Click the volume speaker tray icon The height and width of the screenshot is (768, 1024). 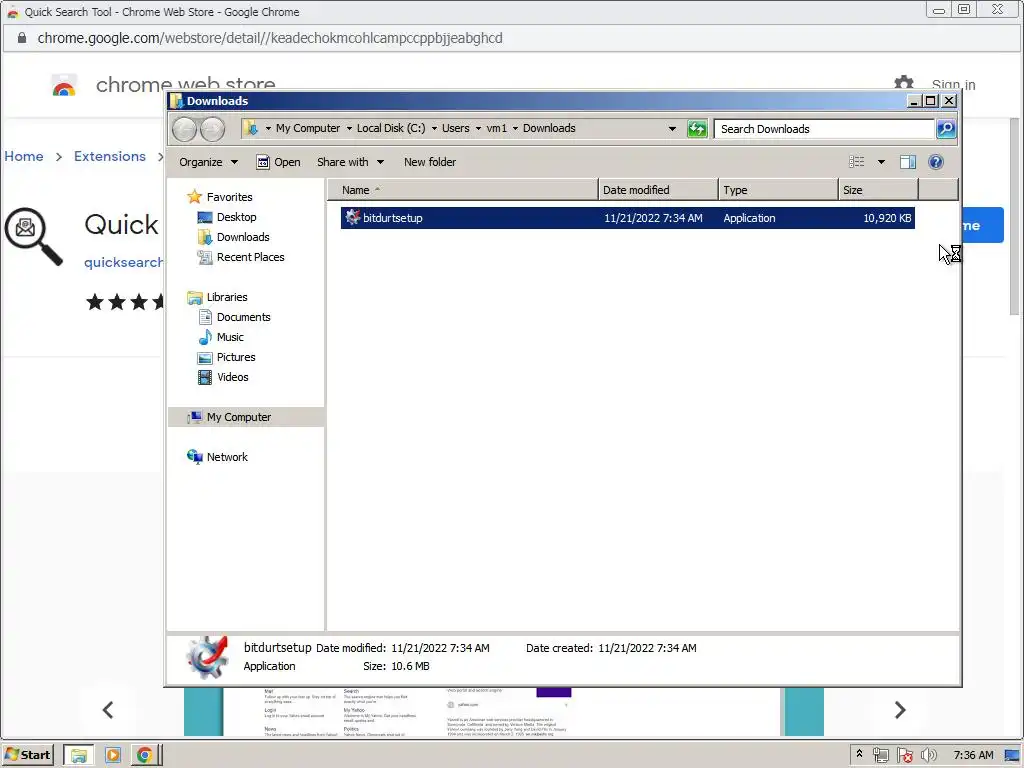(x=928, y=756)
